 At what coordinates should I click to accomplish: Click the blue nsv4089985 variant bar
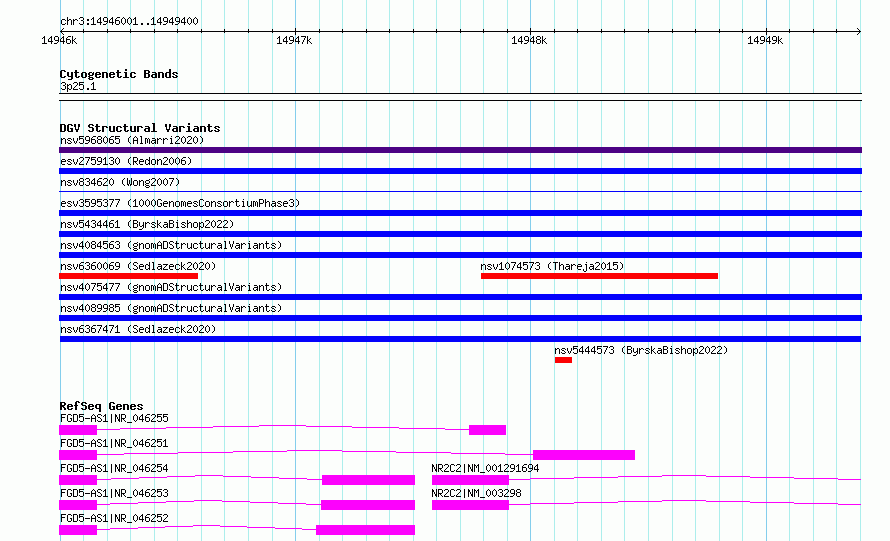coord(460,318)
